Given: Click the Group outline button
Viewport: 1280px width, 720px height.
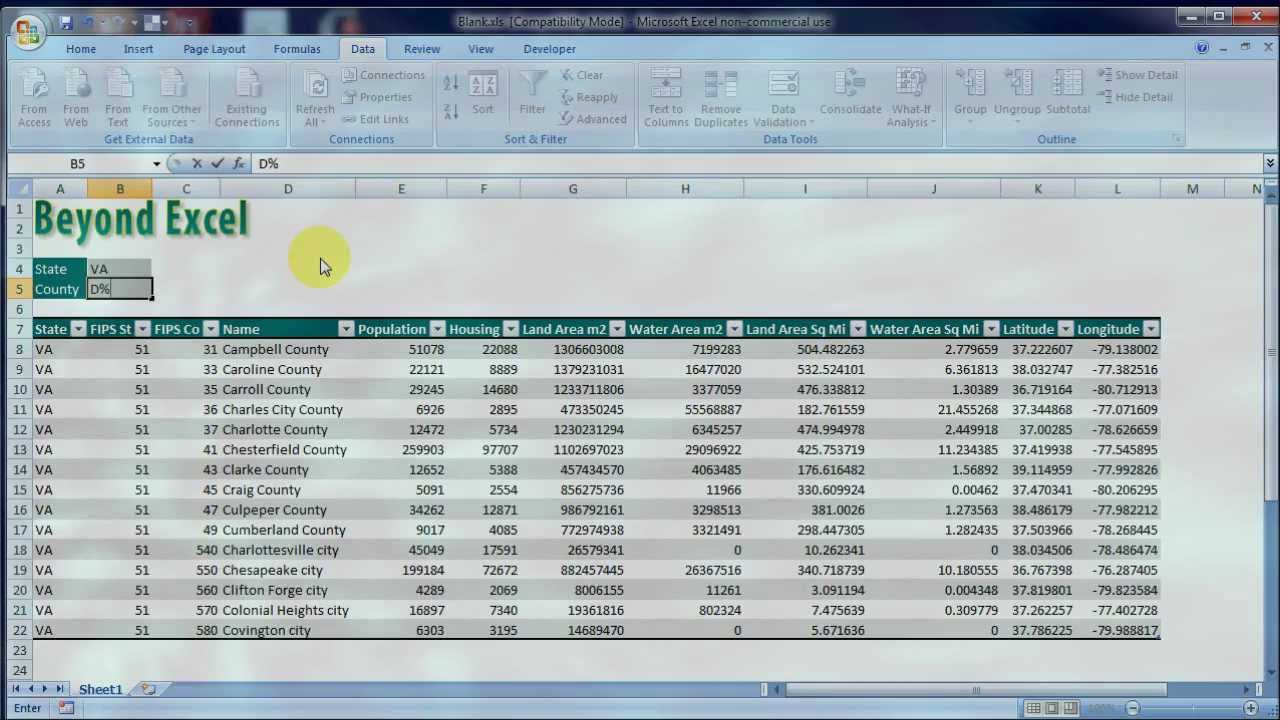Looking at the screenshot, I should tap(970, 95).
